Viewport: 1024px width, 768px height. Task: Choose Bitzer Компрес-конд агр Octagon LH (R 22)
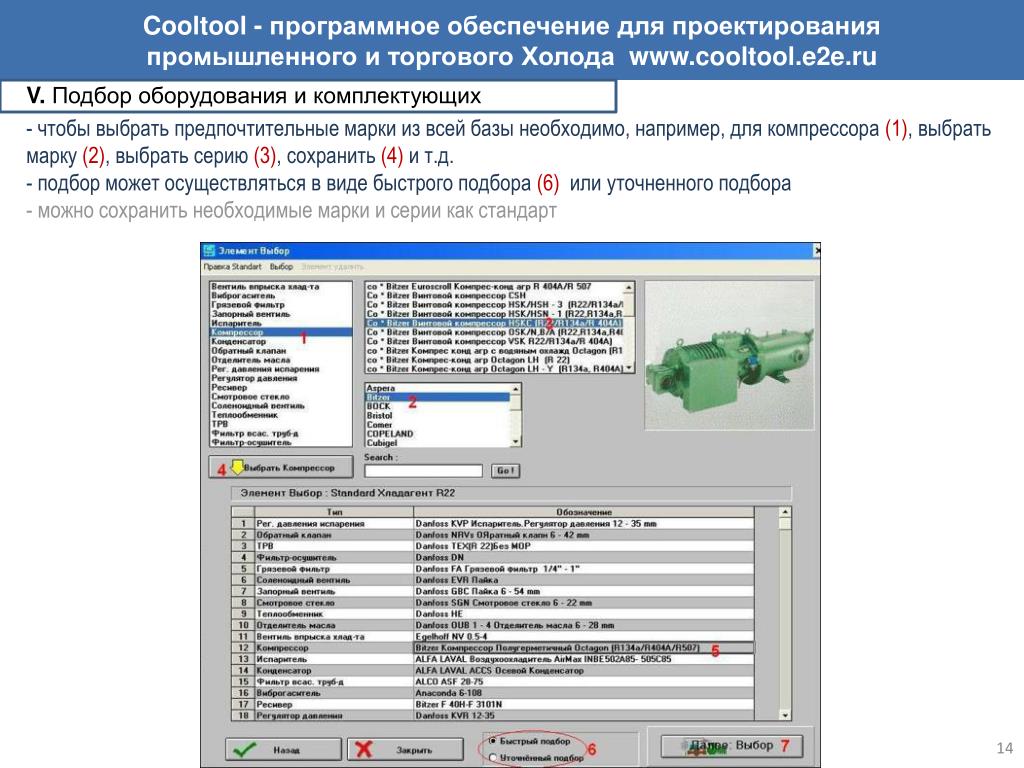pyautogui.click(x=494, y=360)
